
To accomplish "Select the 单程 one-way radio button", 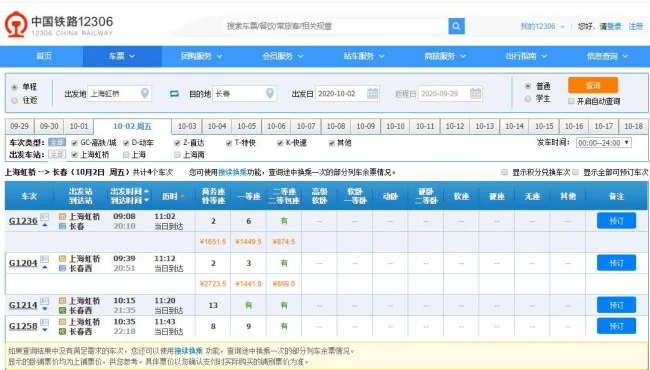I will (x=15, y=87).
